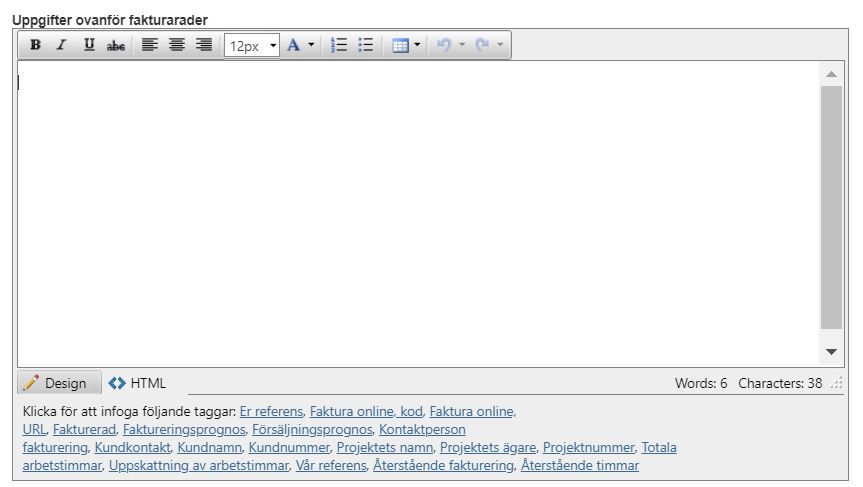Insert the Faktureringsprognos tag
The height and width of the screenshot is (487, 863).
184,430
